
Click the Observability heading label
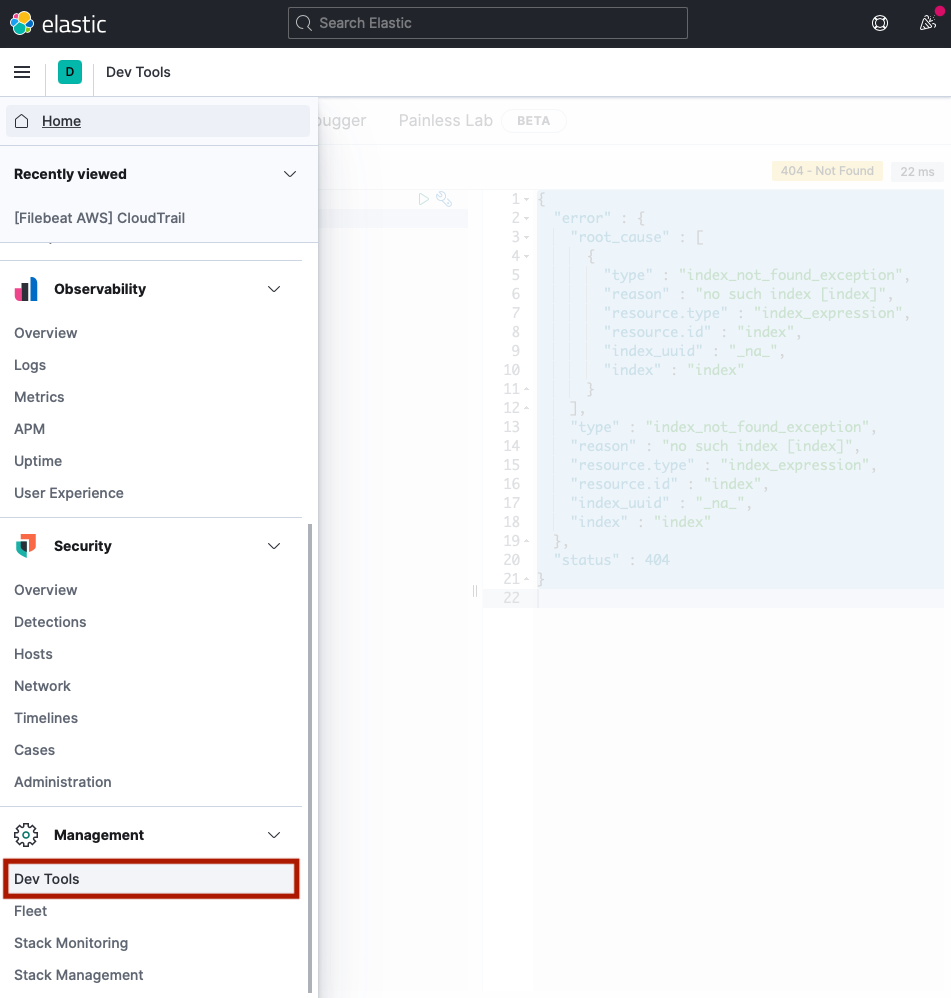(x=100, y=289)
